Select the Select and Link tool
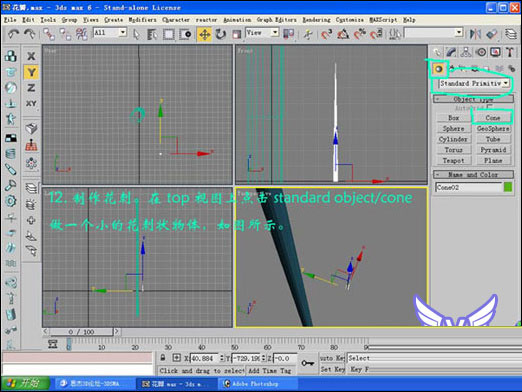Screen dimensions: 522x392 click(49, 34)
